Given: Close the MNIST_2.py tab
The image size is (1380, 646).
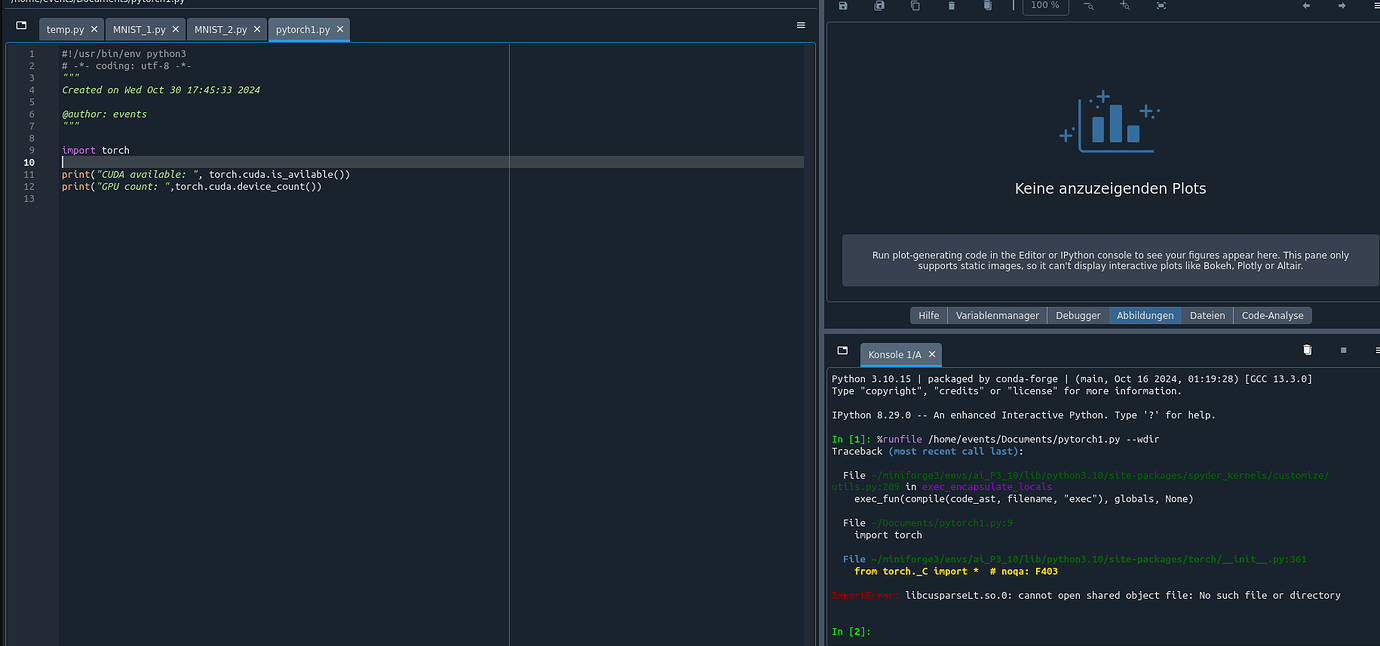Looking at the screenshot, I should click(257, 30).
